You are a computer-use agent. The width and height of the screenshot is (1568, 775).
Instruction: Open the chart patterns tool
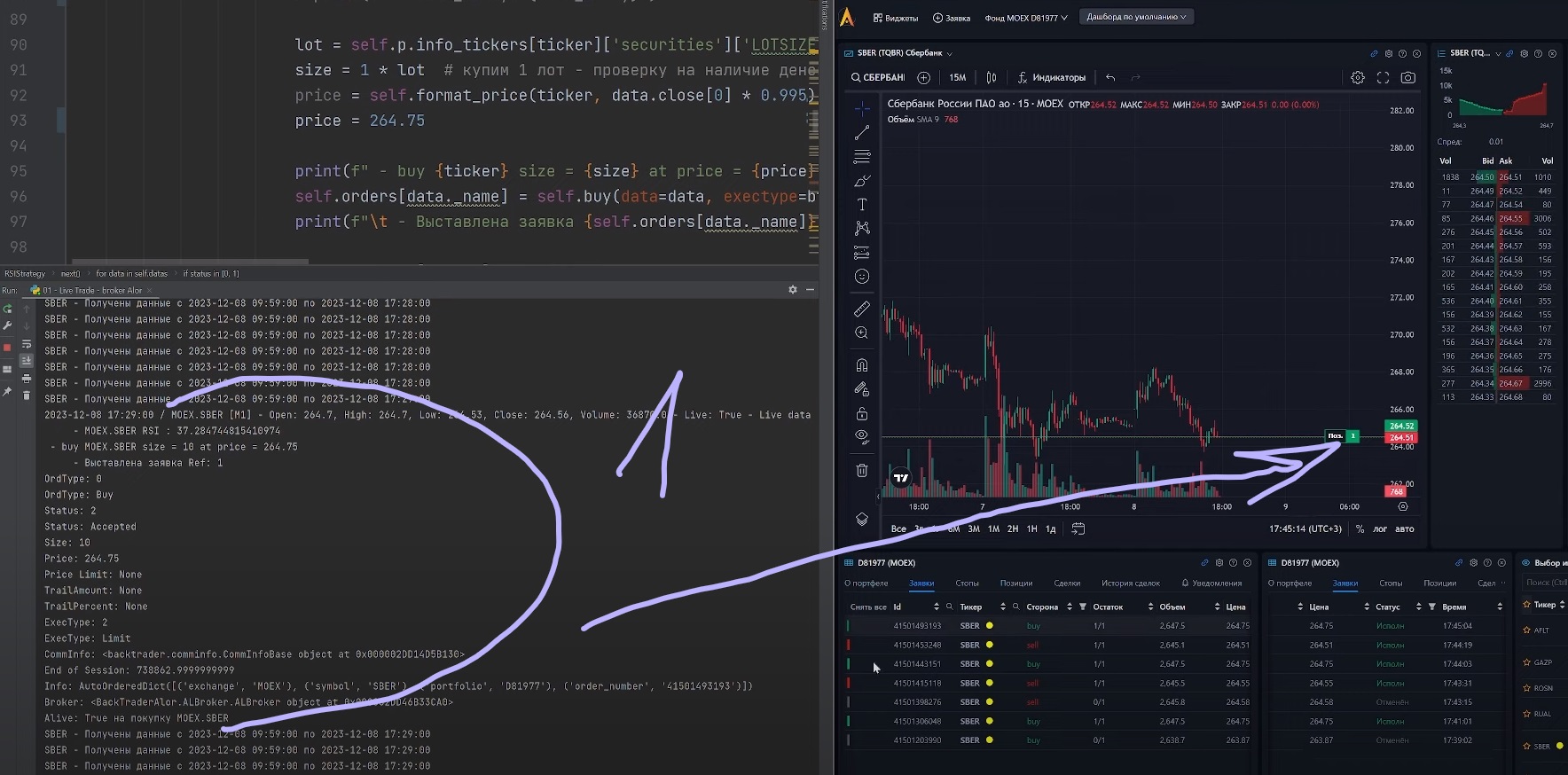pos(861,228)
